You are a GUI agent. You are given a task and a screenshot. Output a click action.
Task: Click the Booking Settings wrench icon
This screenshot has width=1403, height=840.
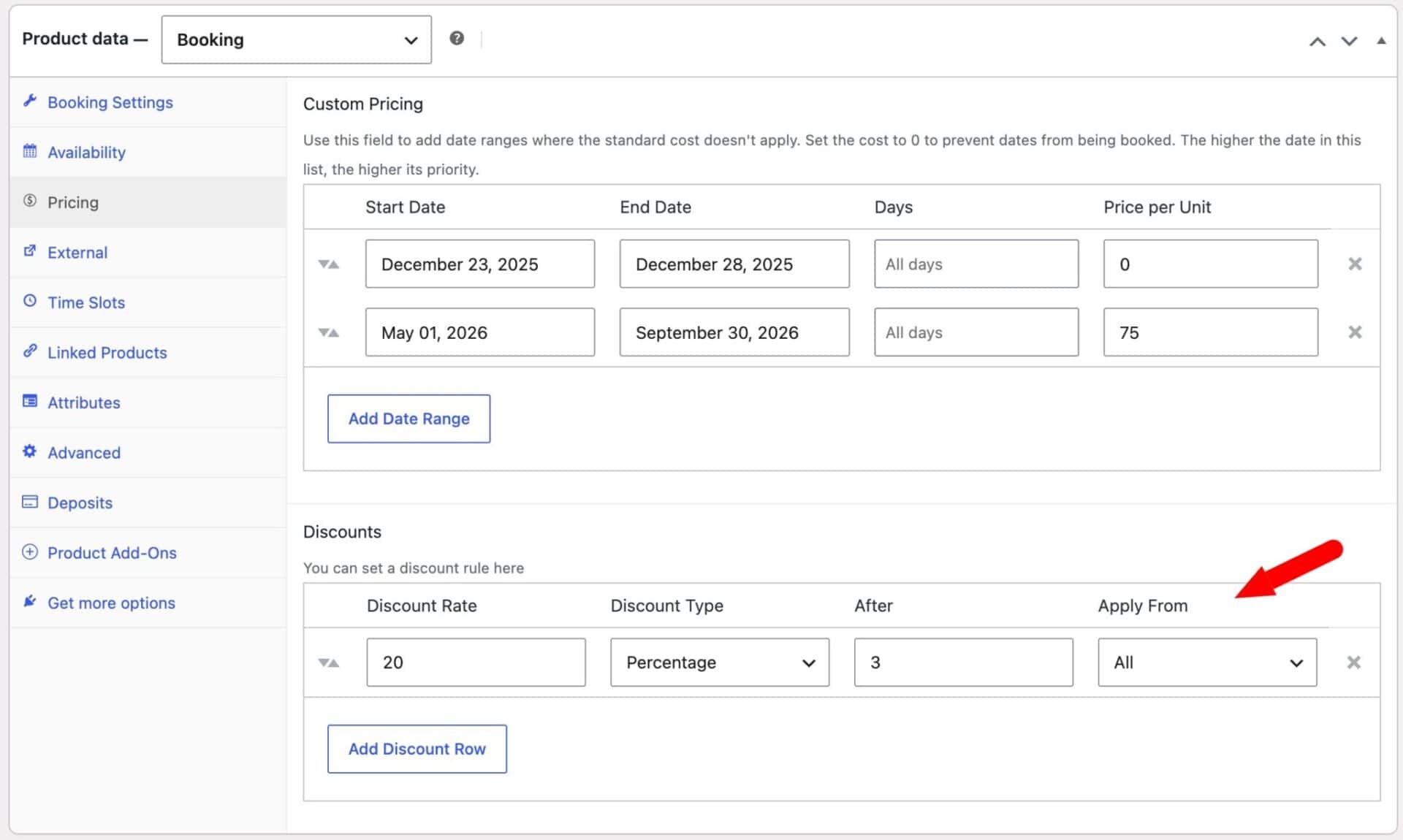coord(30,101)
